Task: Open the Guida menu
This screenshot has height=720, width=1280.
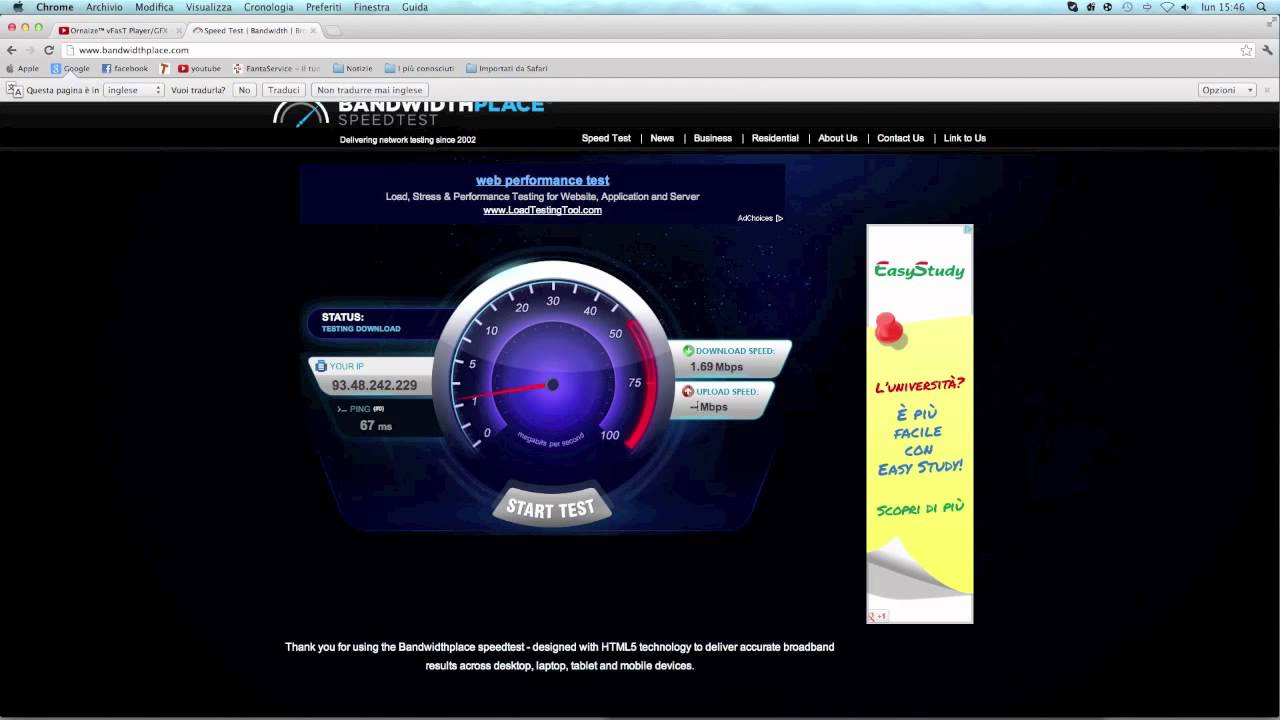Action: tap(415, 7)
